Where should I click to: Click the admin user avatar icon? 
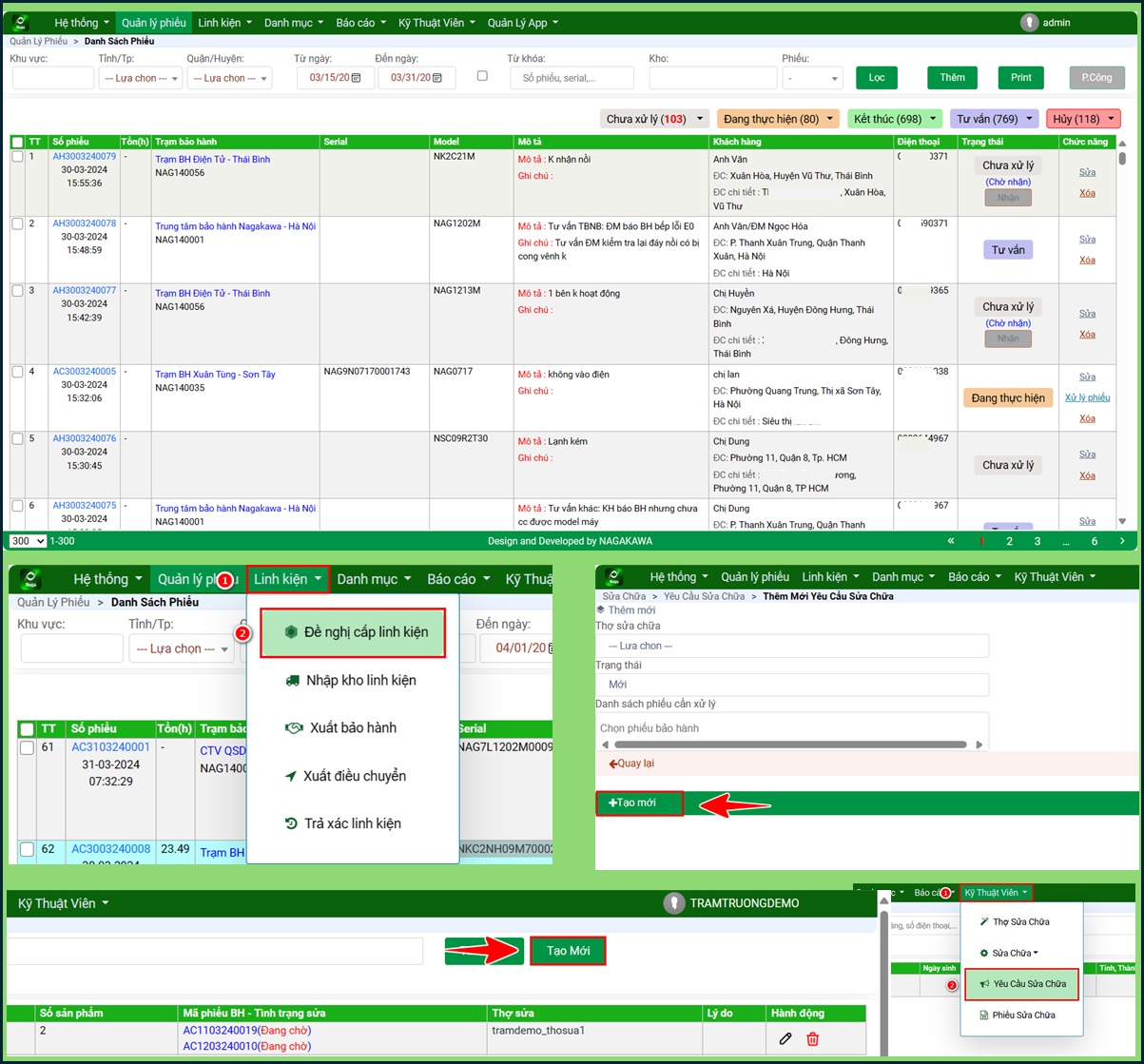coord(1029,23)
